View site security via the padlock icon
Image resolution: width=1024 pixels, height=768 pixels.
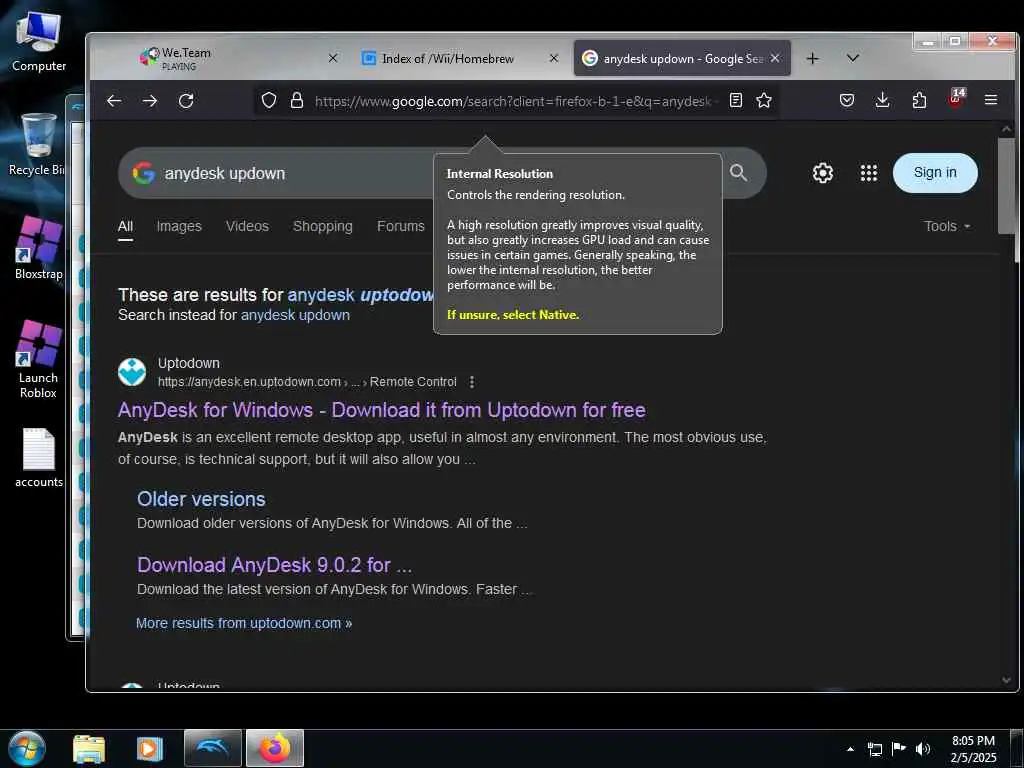[296, 101]
